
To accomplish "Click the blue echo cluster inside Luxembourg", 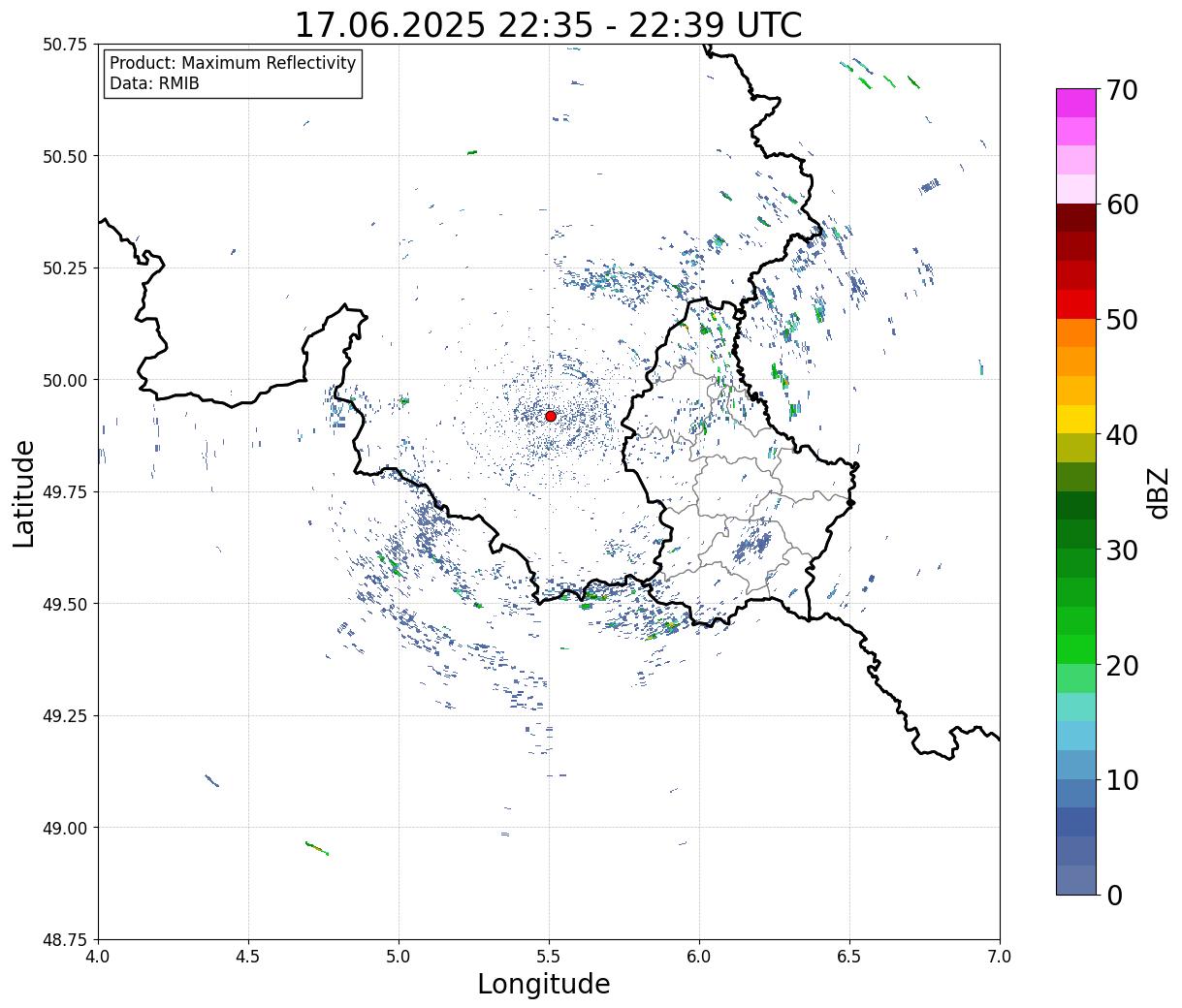I will point(752,546).
